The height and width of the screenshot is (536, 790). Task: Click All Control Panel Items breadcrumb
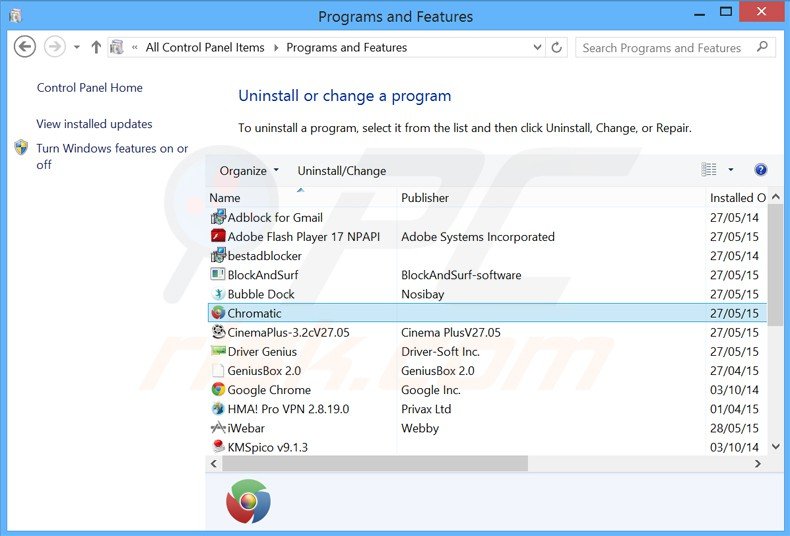[x=205, y=47]
